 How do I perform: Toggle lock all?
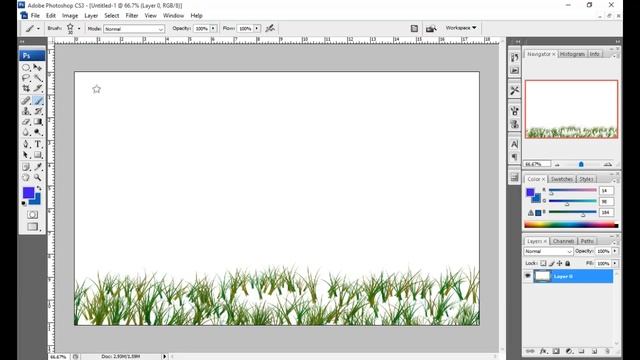point(567,263)
